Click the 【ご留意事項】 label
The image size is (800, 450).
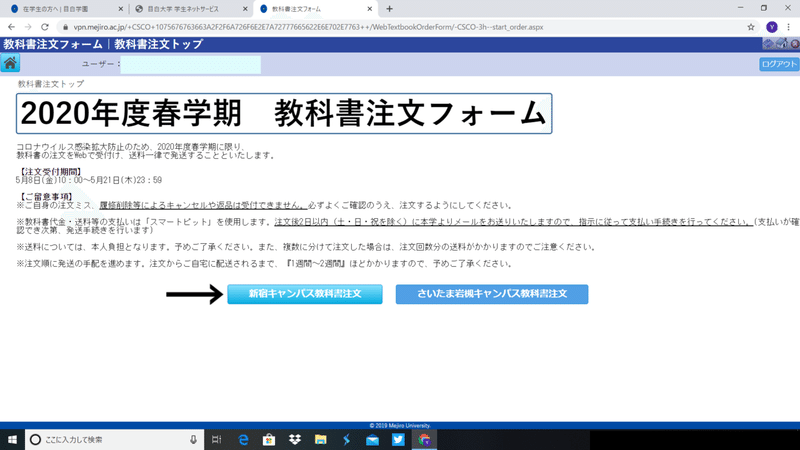[x=46, y=196]
